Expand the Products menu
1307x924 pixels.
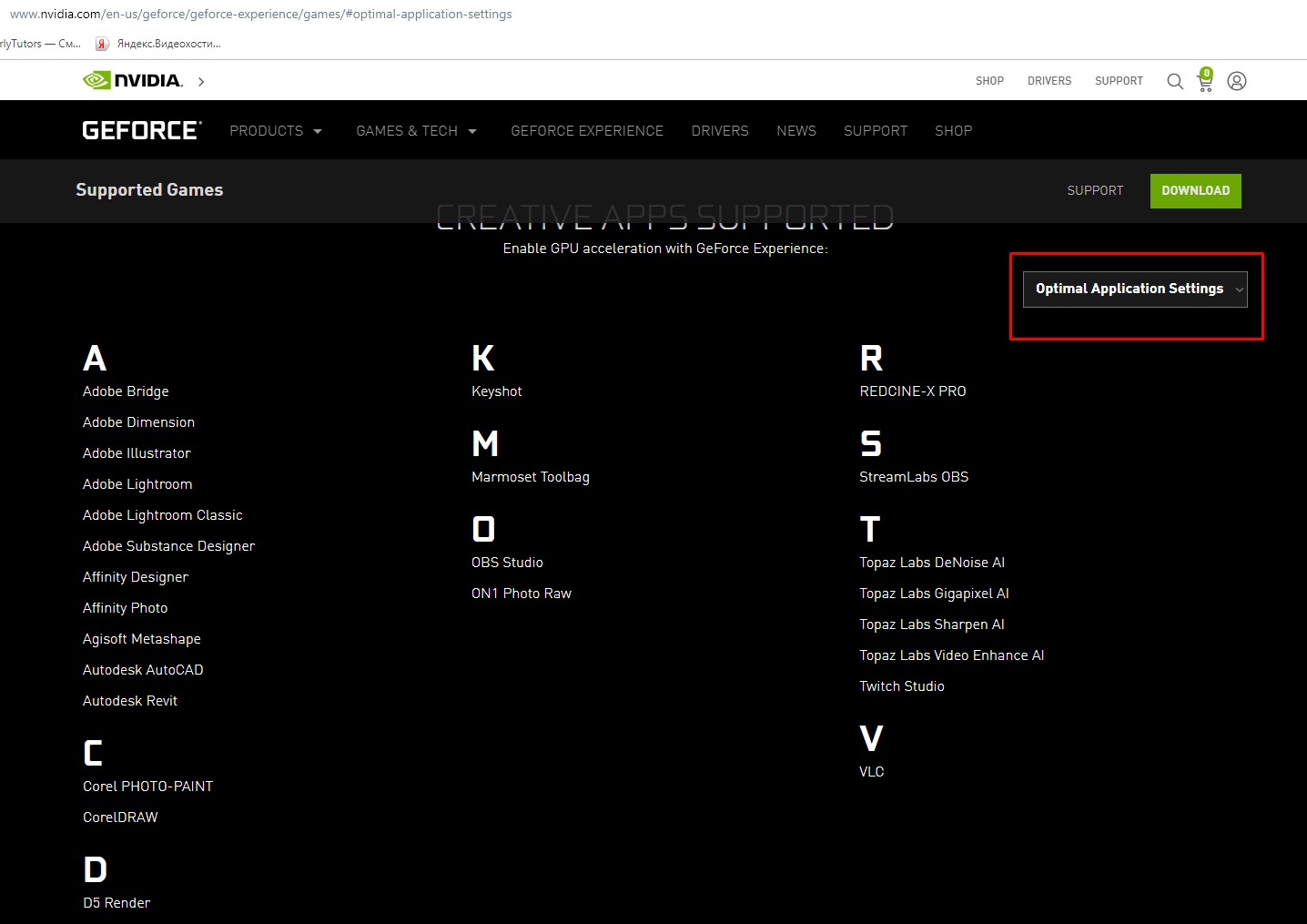click(276, 131)
